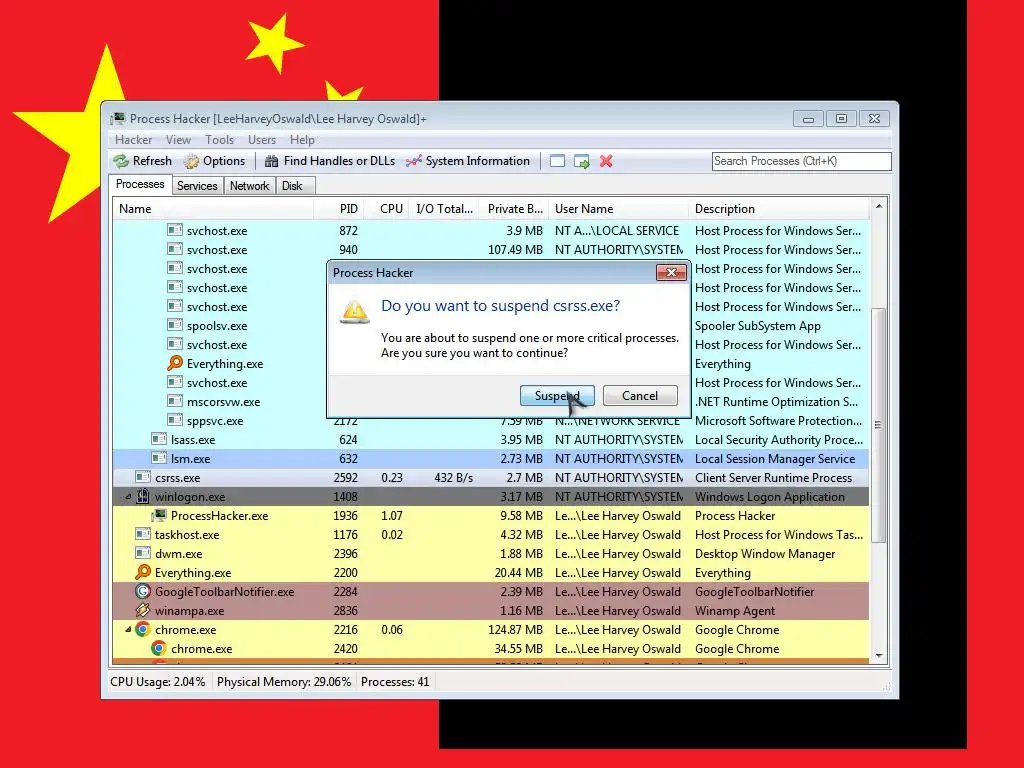
Task: Sort by the User Name column header
Action: click(x=618, y=209)
